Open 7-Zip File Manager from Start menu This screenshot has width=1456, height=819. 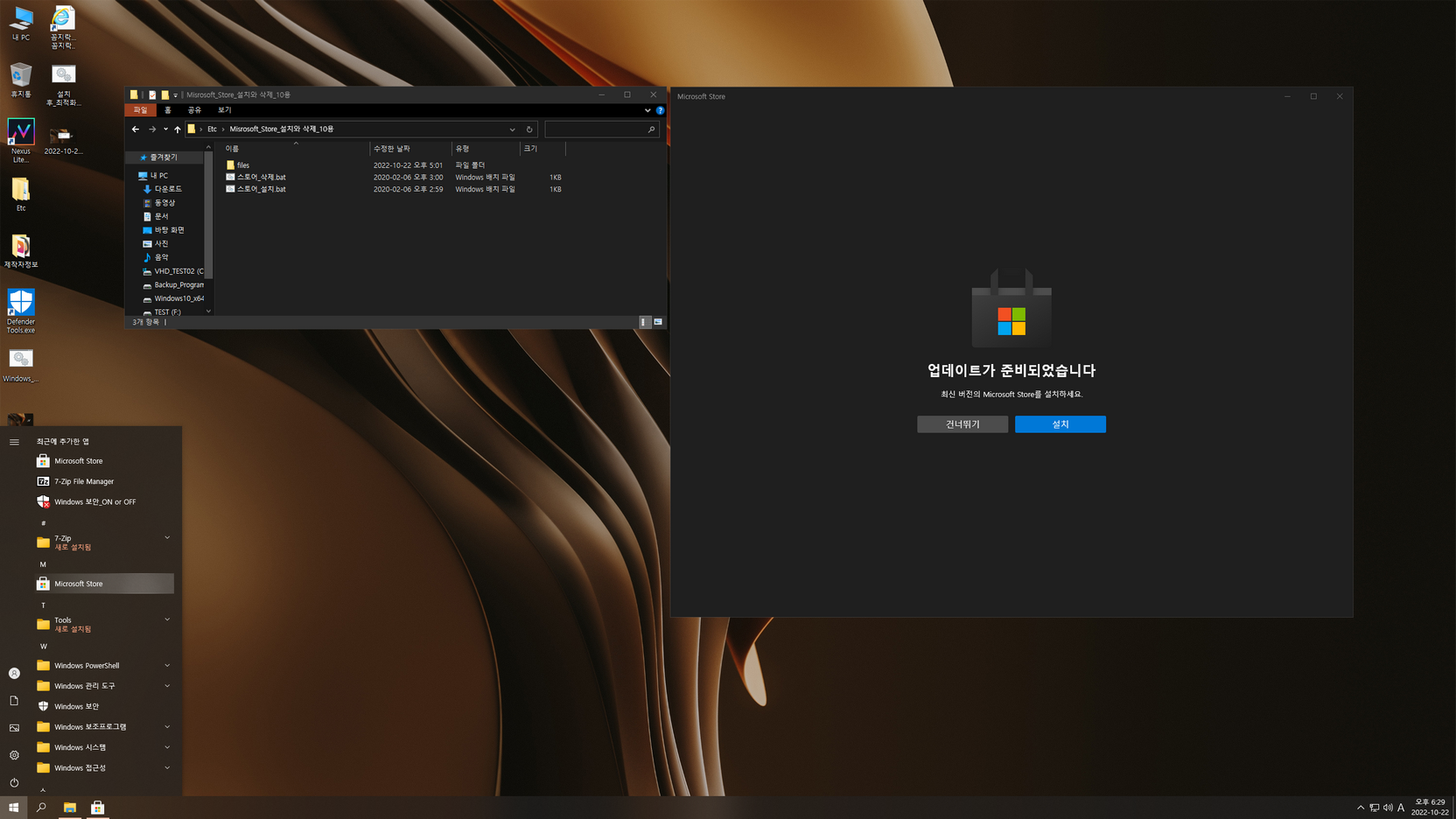tap(105, 481)
